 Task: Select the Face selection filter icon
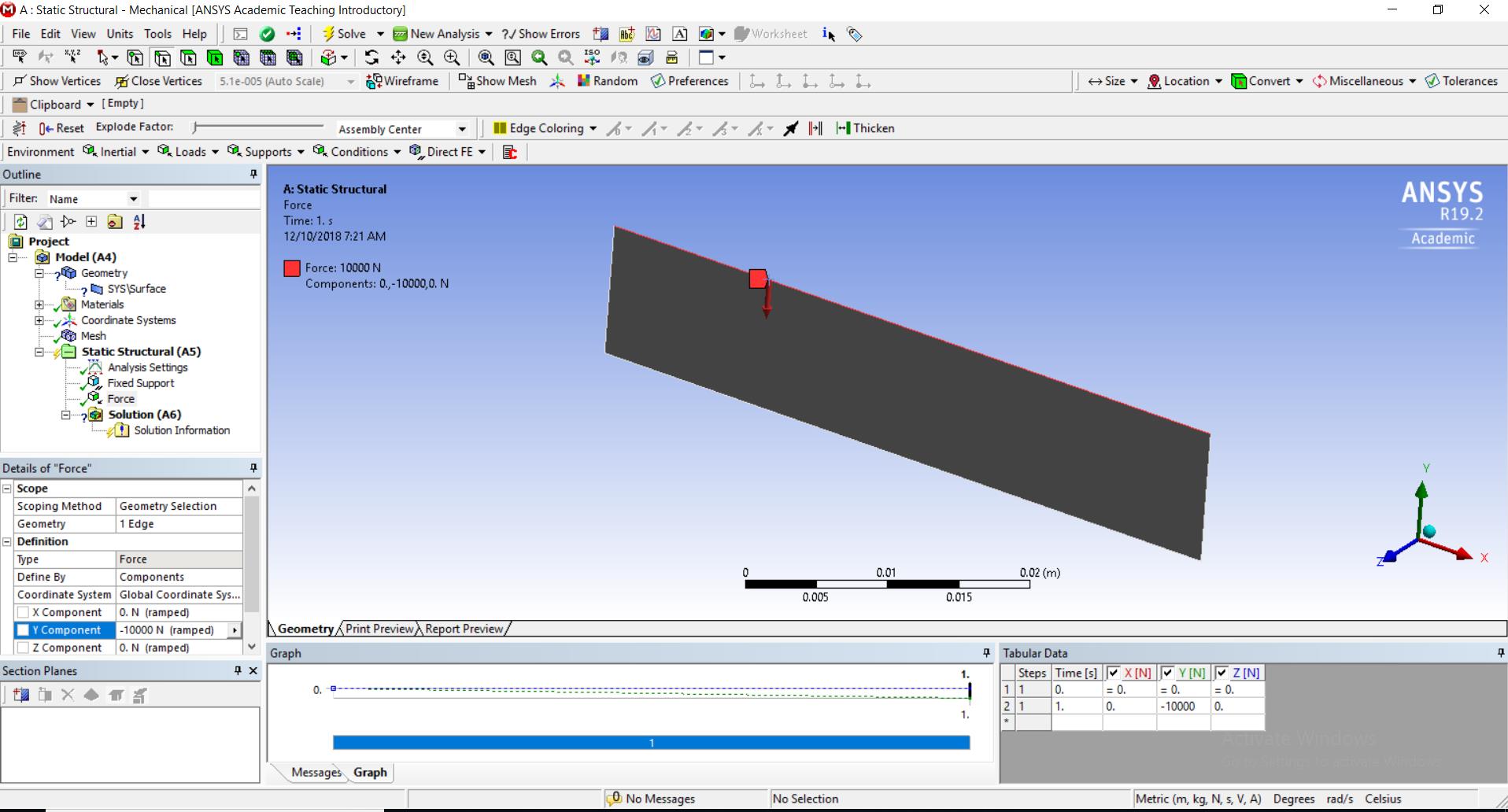click(188, 57)
